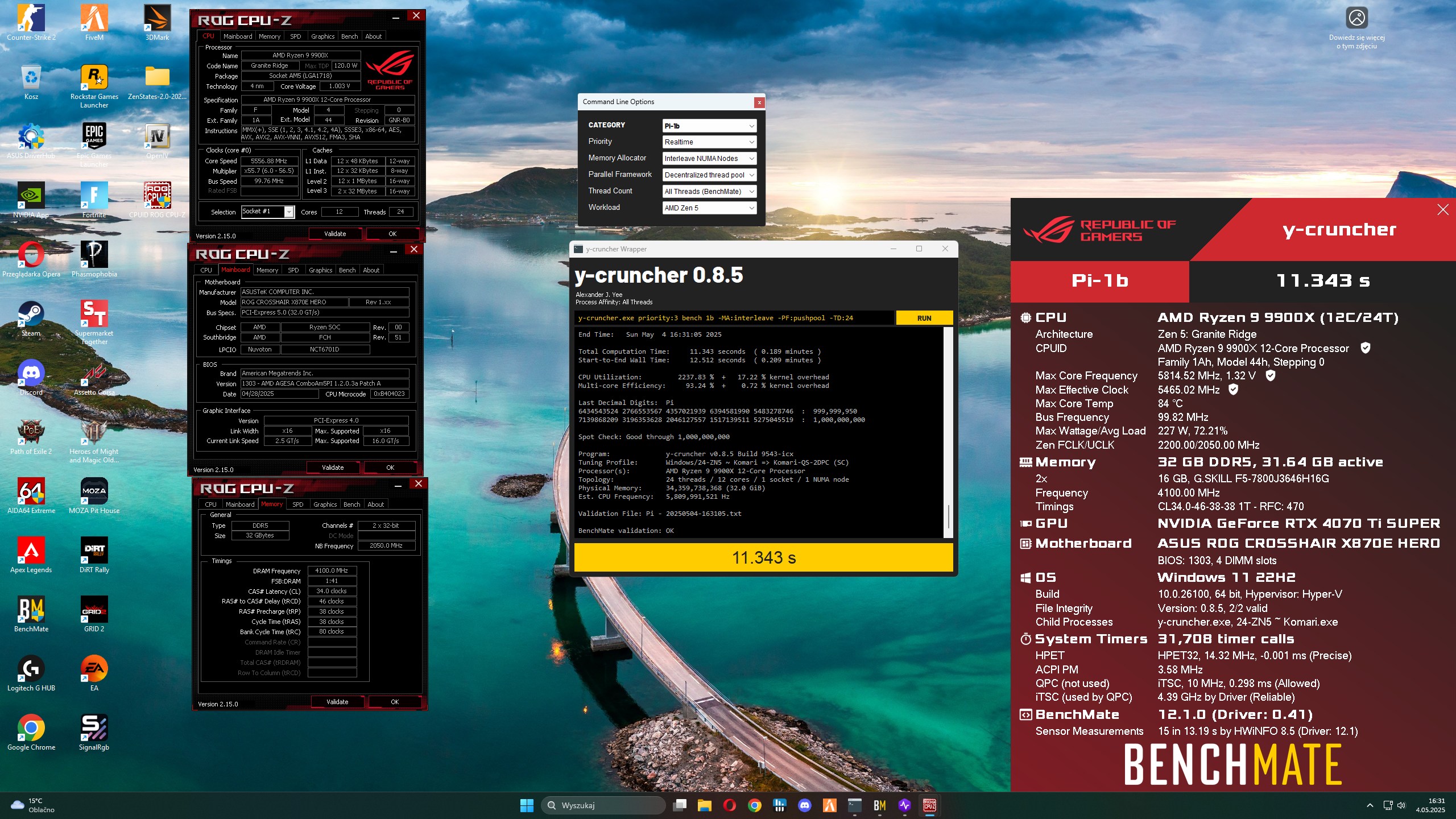Click the Windows Start button in taskbar
The width and height of the screenshot is (1456, 819).
[527, 805]
